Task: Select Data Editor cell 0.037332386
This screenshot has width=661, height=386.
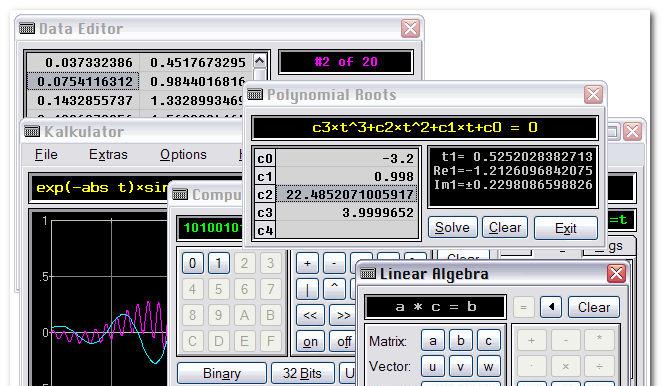Action: point(83,62)
